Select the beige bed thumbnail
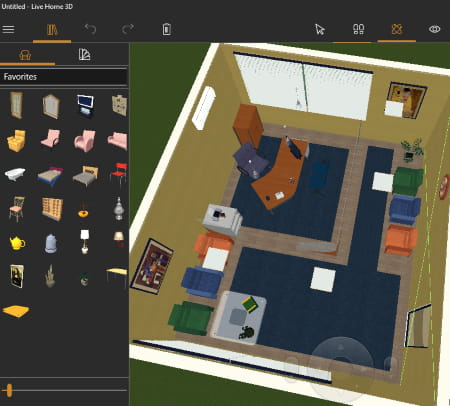 pos(85,176)
